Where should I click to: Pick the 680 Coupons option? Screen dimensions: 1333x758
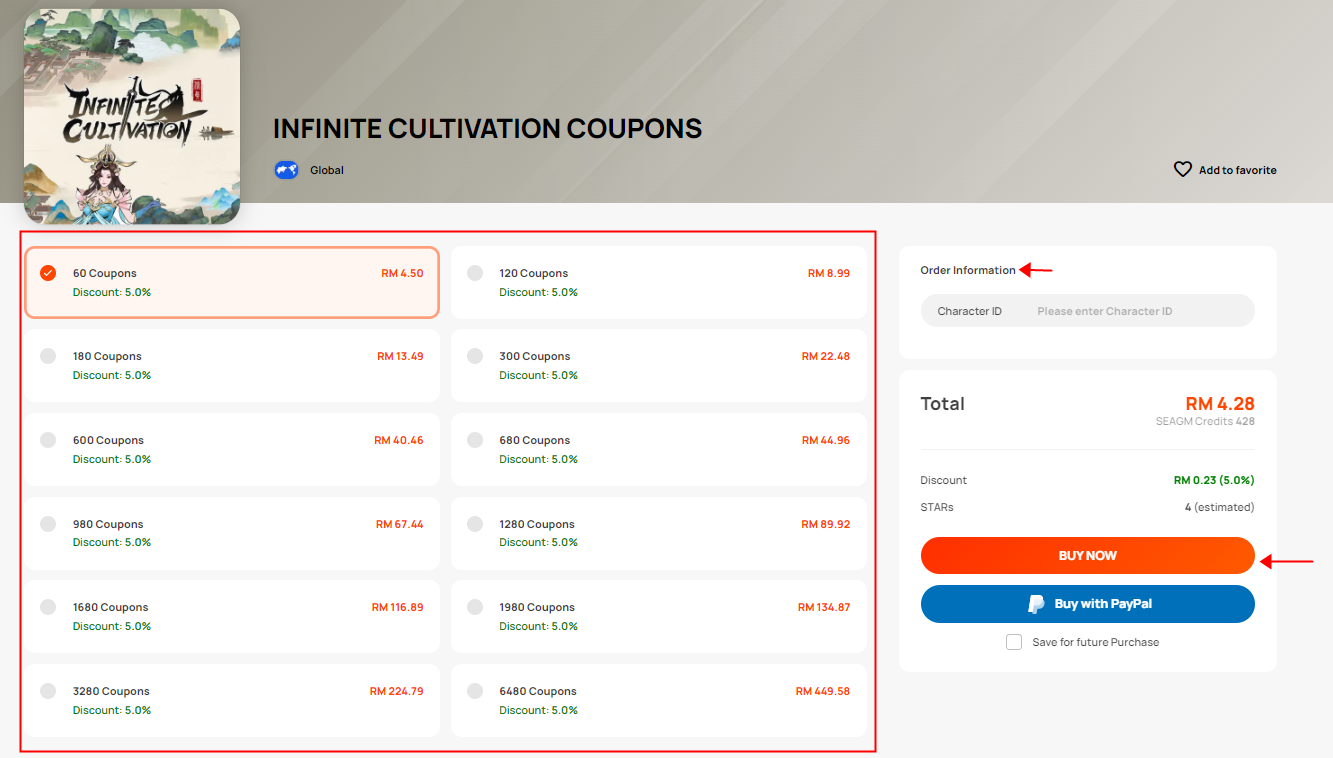659,450
